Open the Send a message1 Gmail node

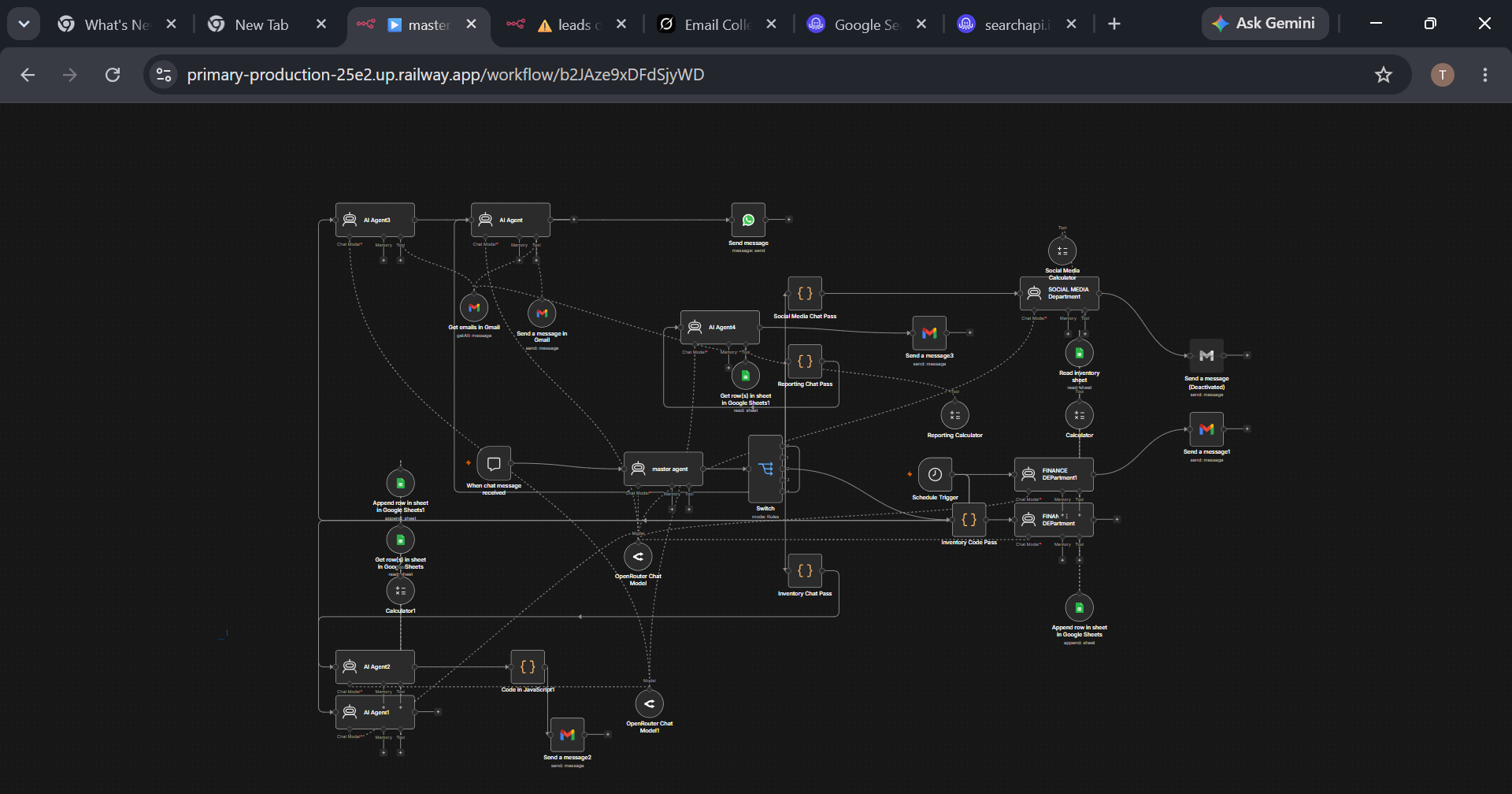point(1206,429)
